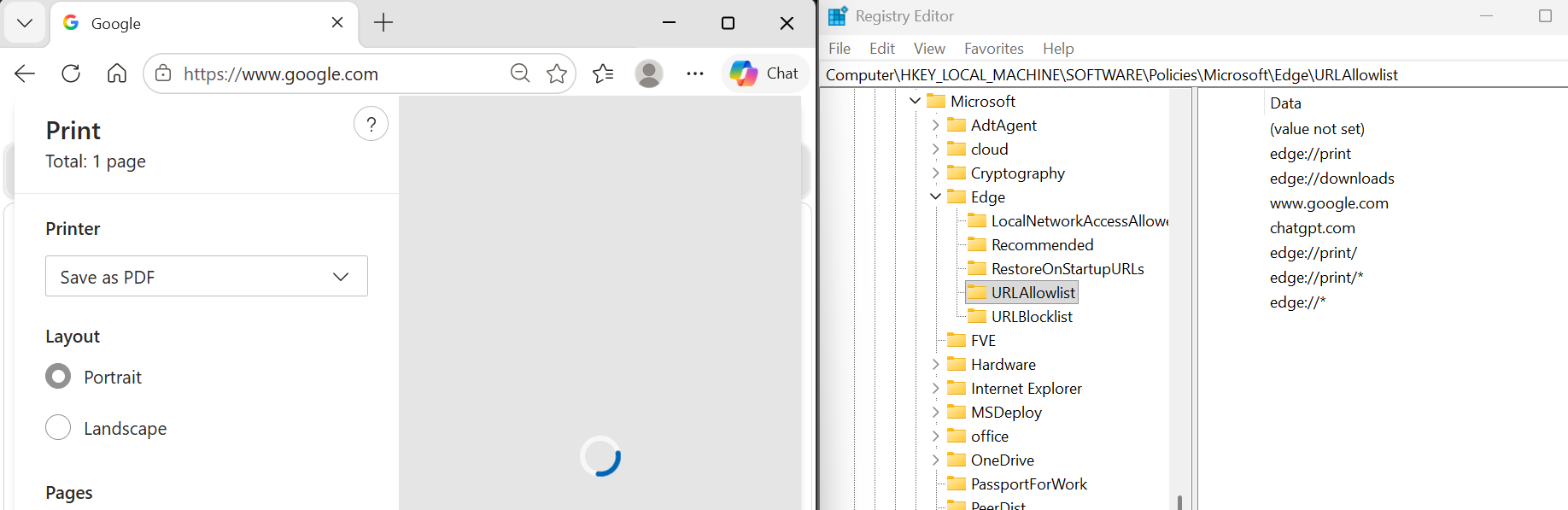Select the Edge key folder icon
Image resolution: width=1568 pixels, height=510 pixels.
pos(957,196)
